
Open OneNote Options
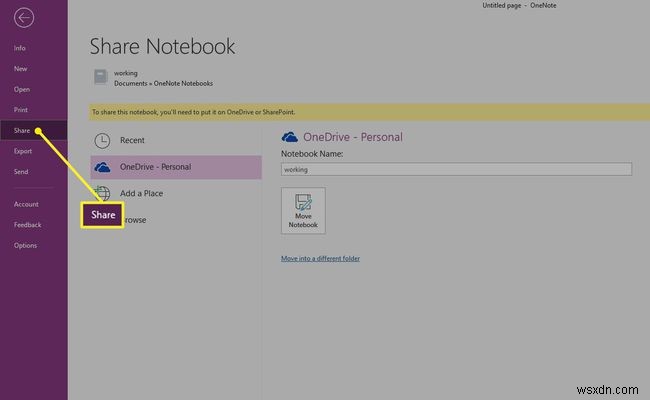click(25, 245)
